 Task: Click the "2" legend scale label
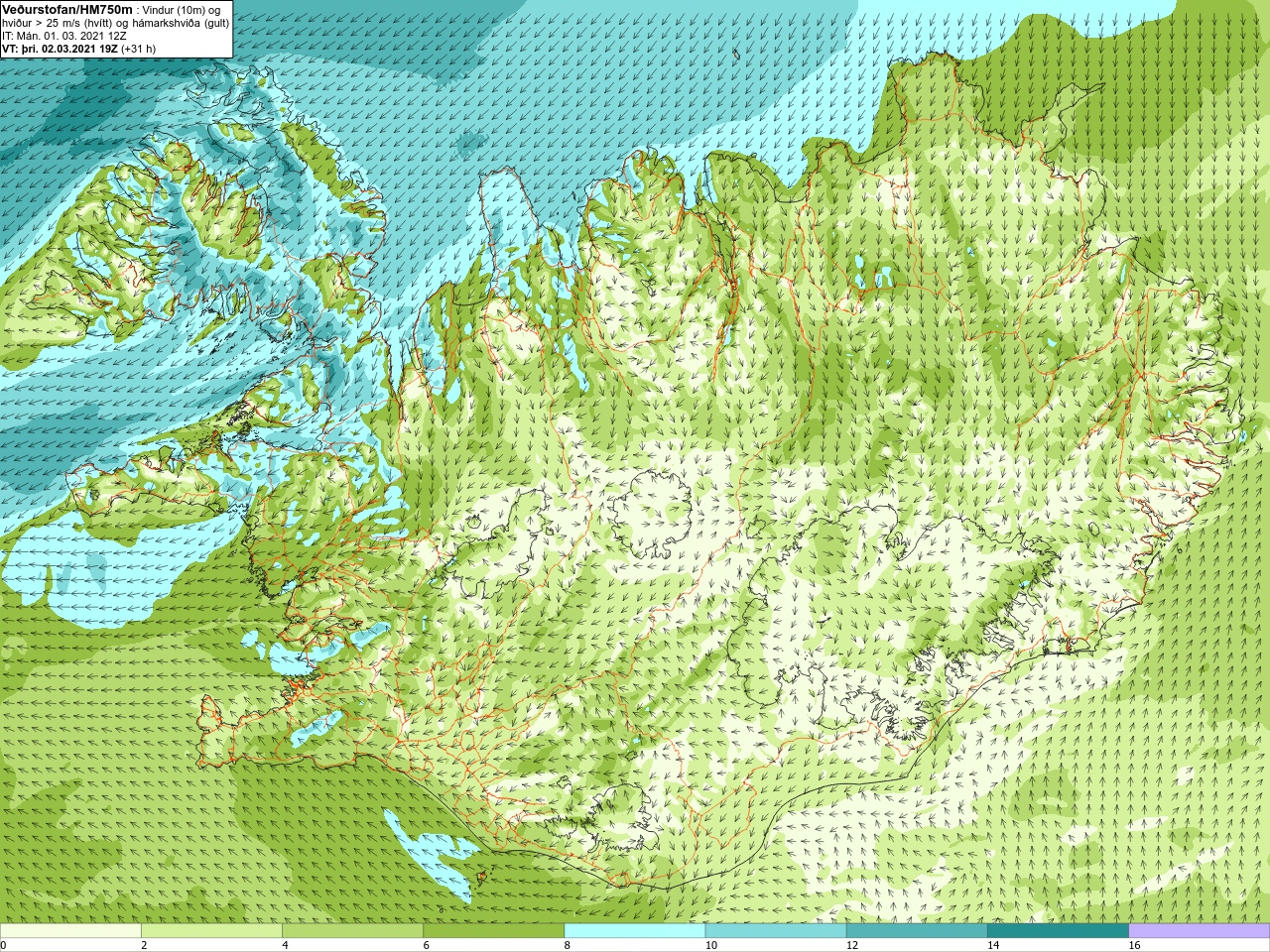coord(144,945)
